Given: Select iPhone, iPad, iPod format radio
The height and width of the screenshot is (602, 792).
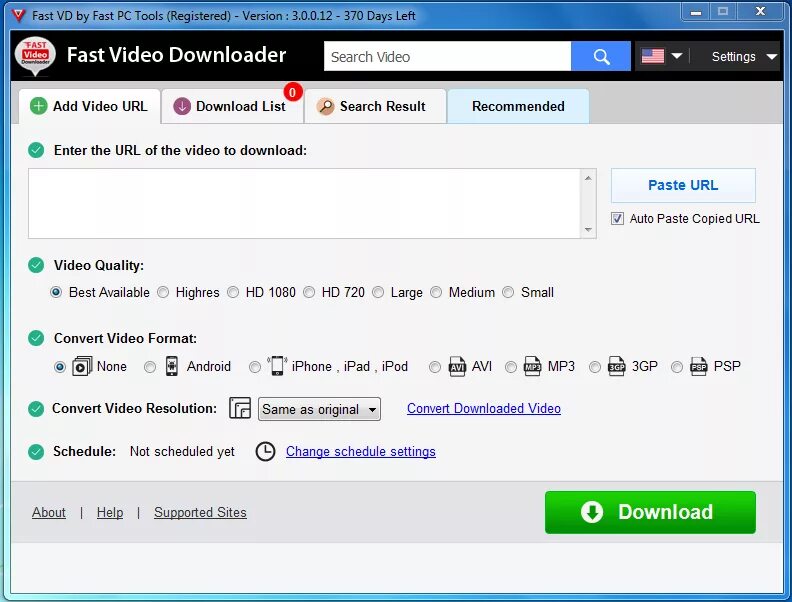Looking at the screenshot, I should [255, 367].
